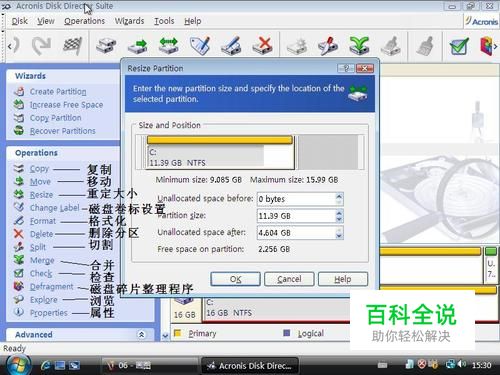
Task: Click spinner of Partition size
Action: click(x=339, y=216)
